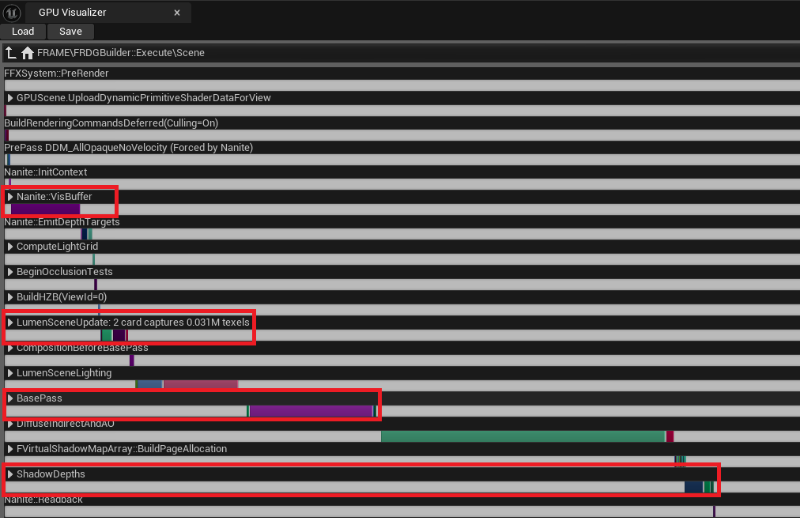This screenshot has width=800, height=518.
Task: Expand the ShadowDepths entry
Action: [x=10, y=474]
